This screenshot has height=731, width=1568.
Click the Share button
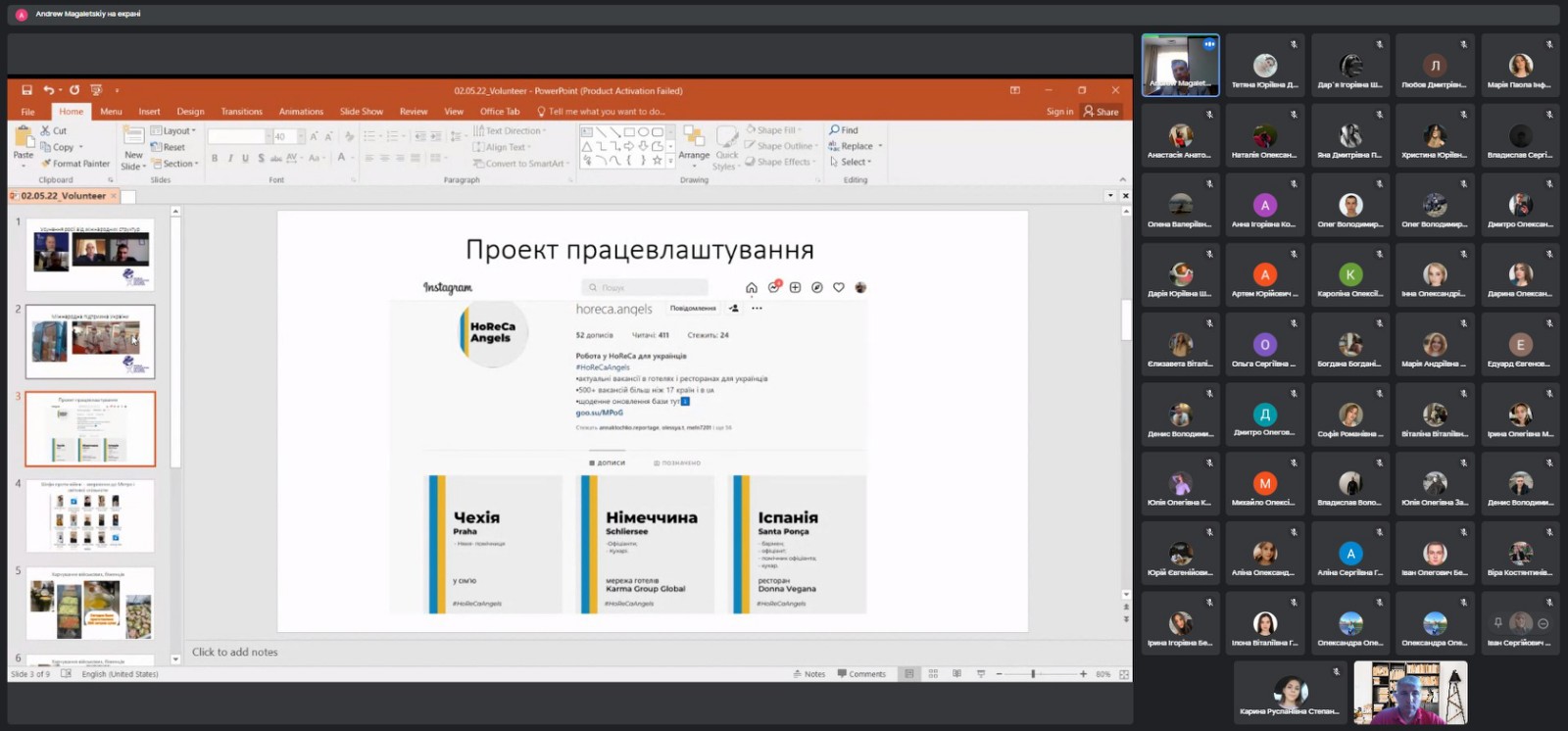pos(1102,112)
